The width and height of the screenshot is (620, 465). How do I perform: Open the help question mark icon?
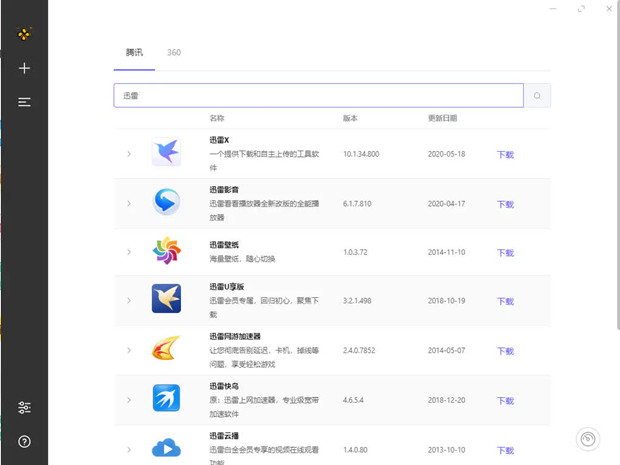coord(24,441)
